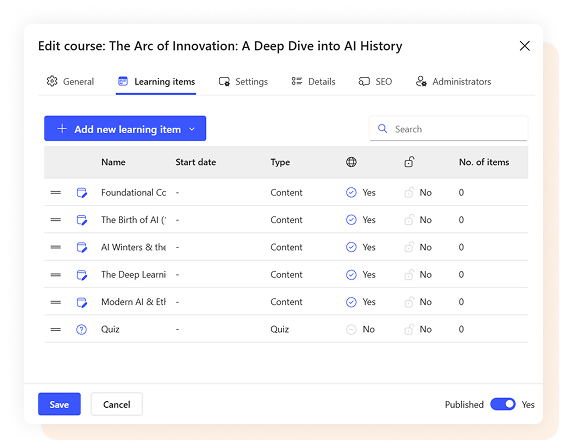Click the padlock icon in Modern AI row
This screenshot has height=448, width=567.
coord(409,302)
